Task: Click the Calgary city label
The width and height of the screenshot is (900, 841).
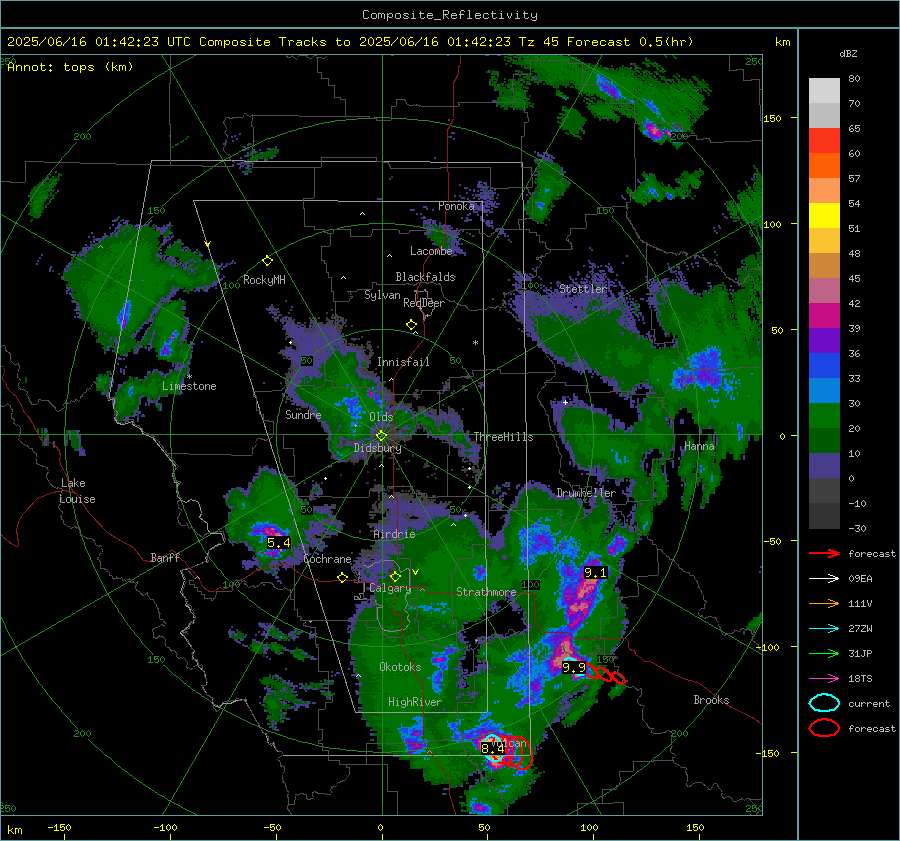Action: click(x=390, y=588)
